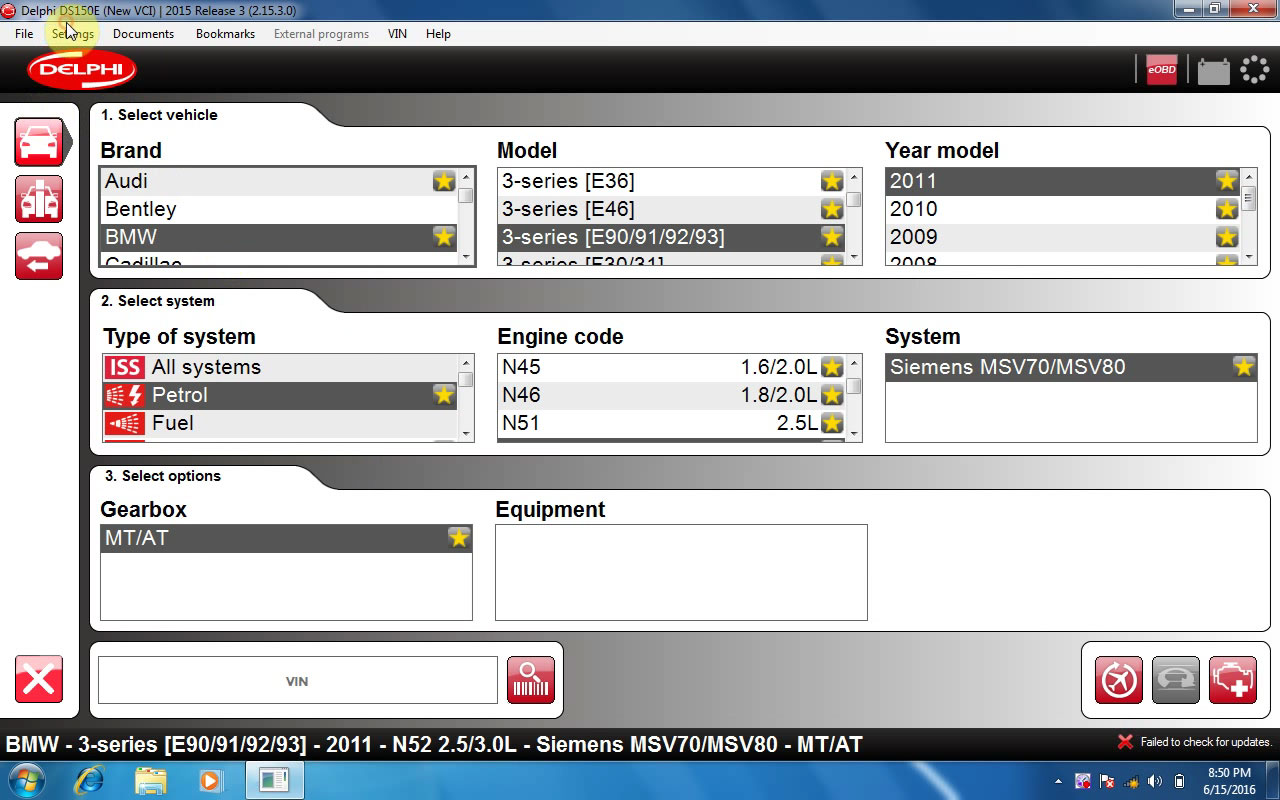
Task: Click Engine code list scroll down arrow
Action: pos(854,433)
